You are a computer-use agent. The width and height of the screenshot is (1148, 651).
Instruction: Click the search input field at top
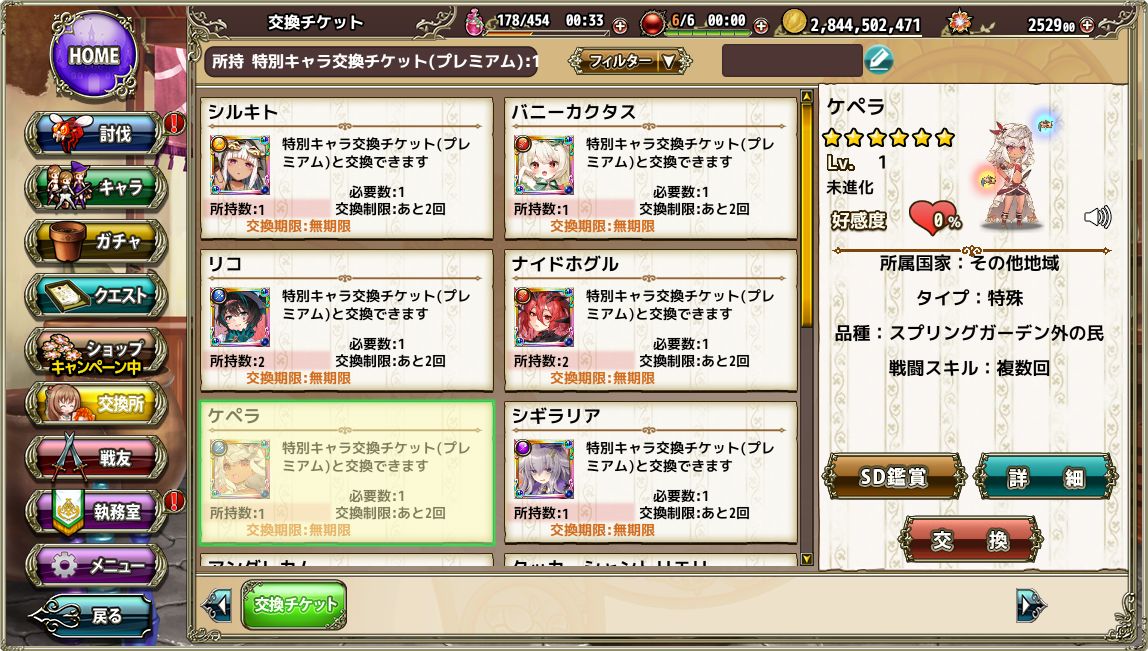point(791,61)
